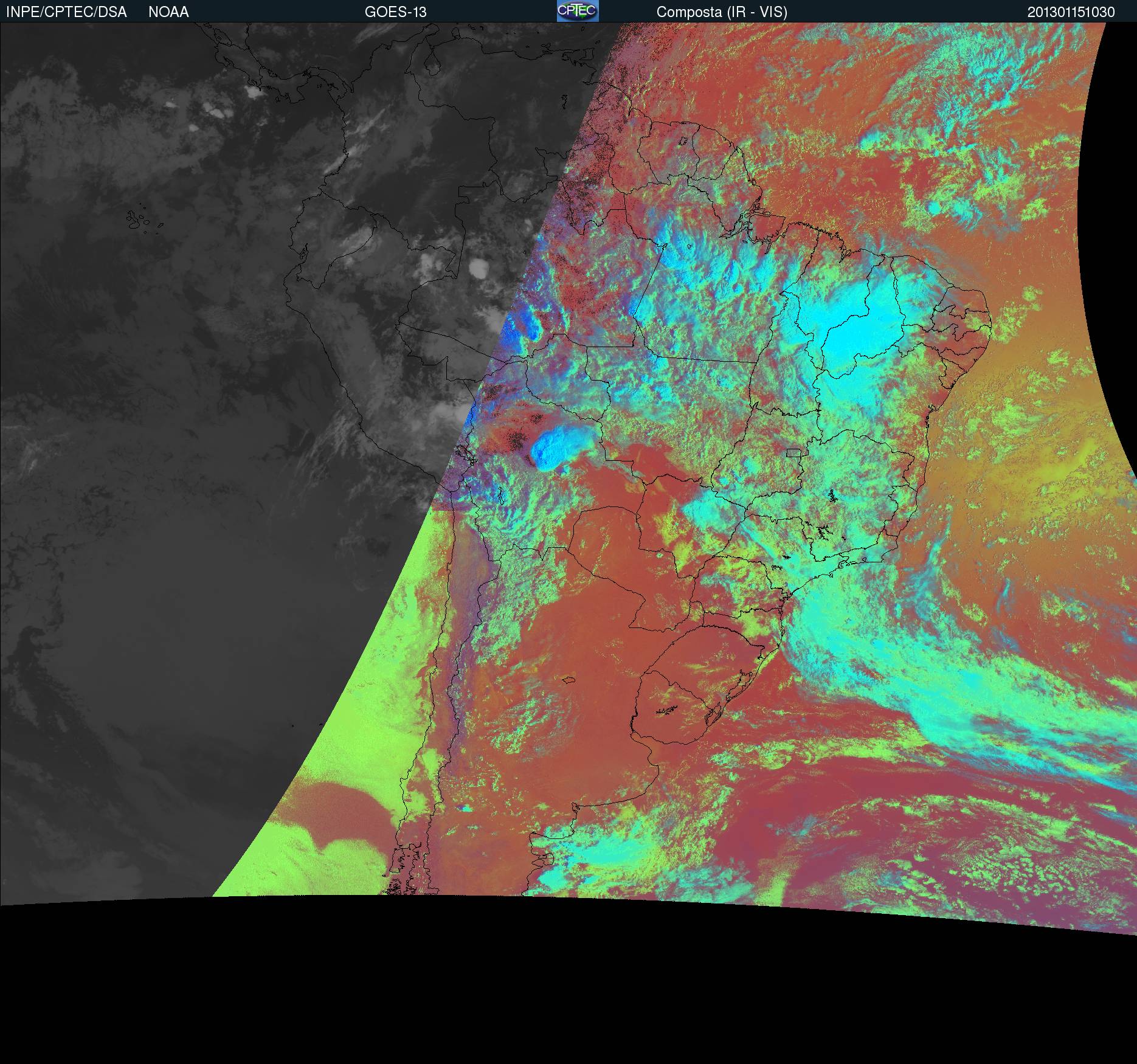Image resolution: width=1137 pixels, height=1064 pixels.
Task: Click the CPTEC logo in header
Action: (578, 11)
